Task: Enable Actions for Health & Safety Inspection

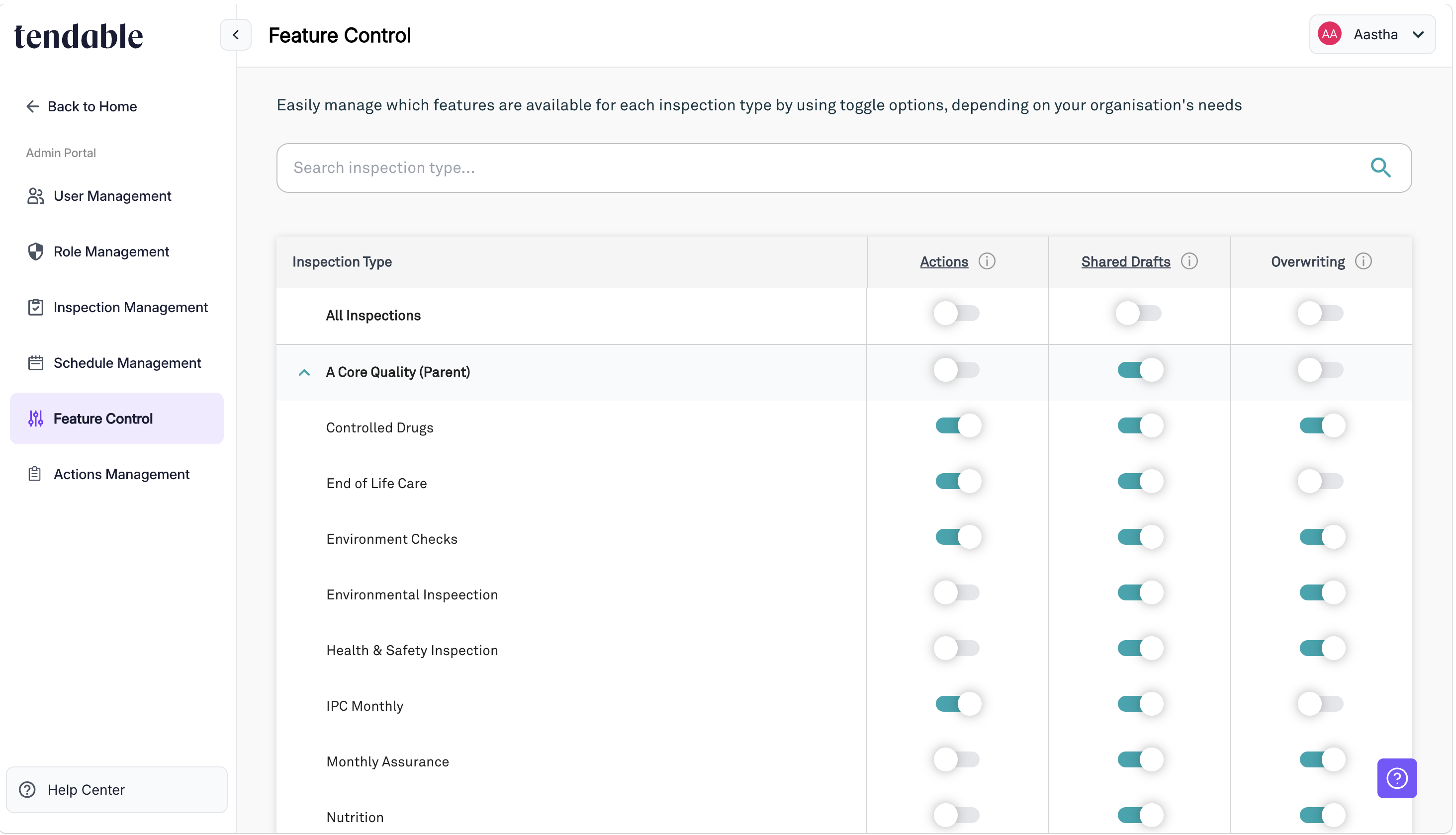Action: click(x=956, y=648)
